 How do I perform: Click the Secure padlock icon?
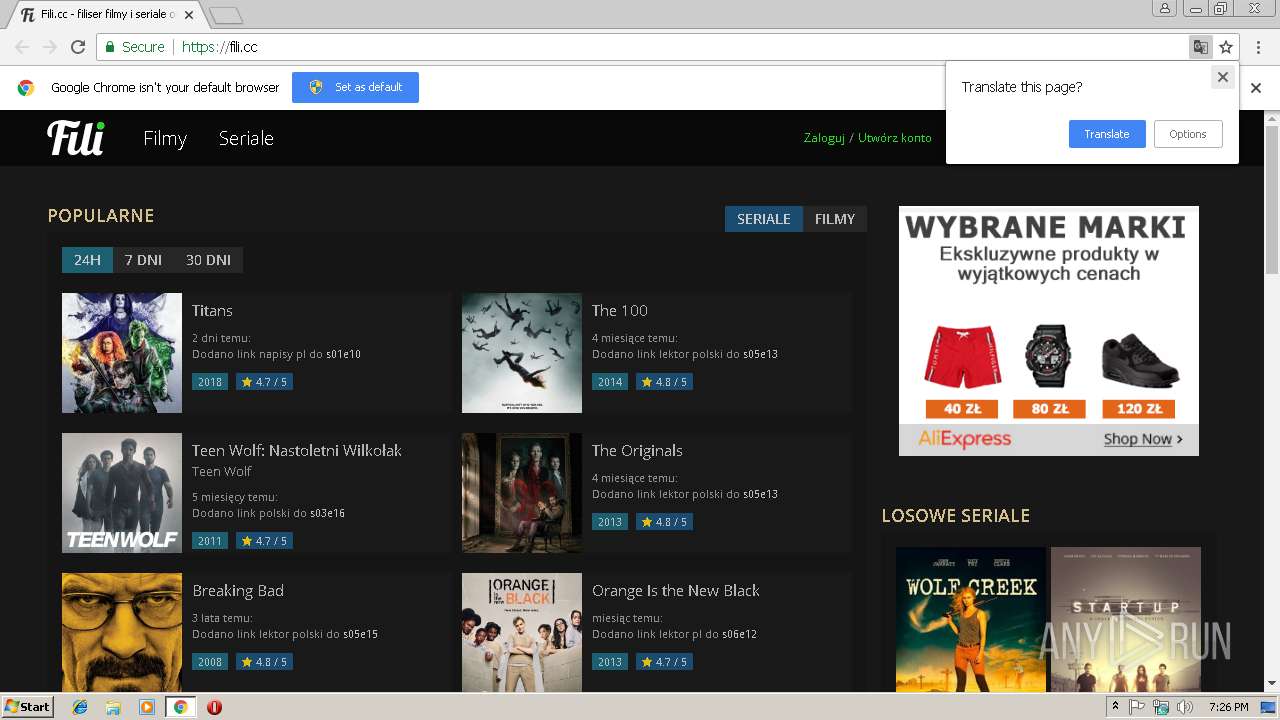[x=110, y=47]
